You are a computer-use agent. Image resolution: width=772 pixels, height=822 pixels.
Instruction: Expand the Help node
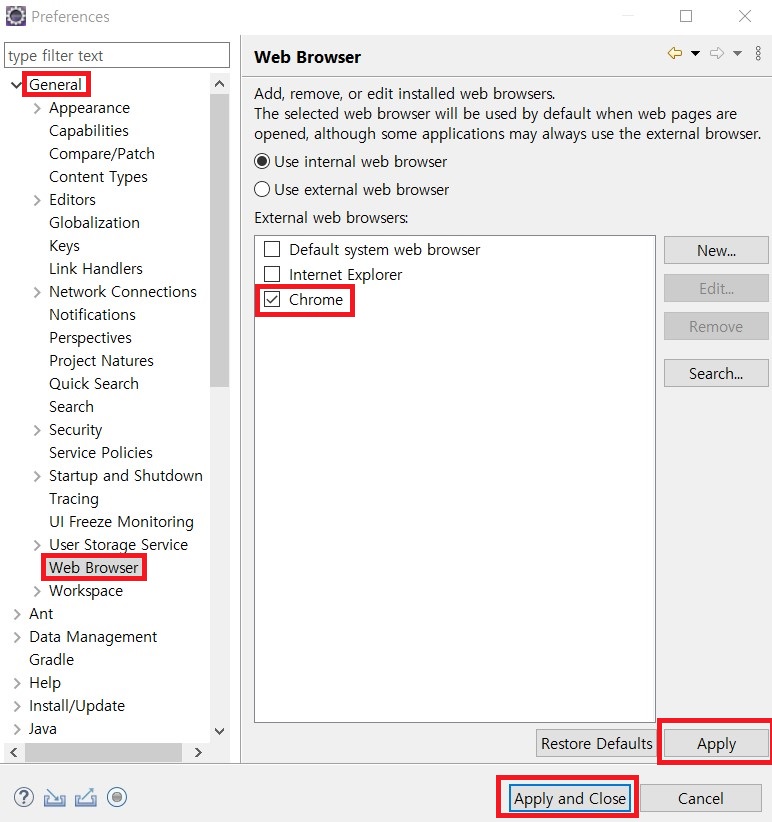[17, 683]
